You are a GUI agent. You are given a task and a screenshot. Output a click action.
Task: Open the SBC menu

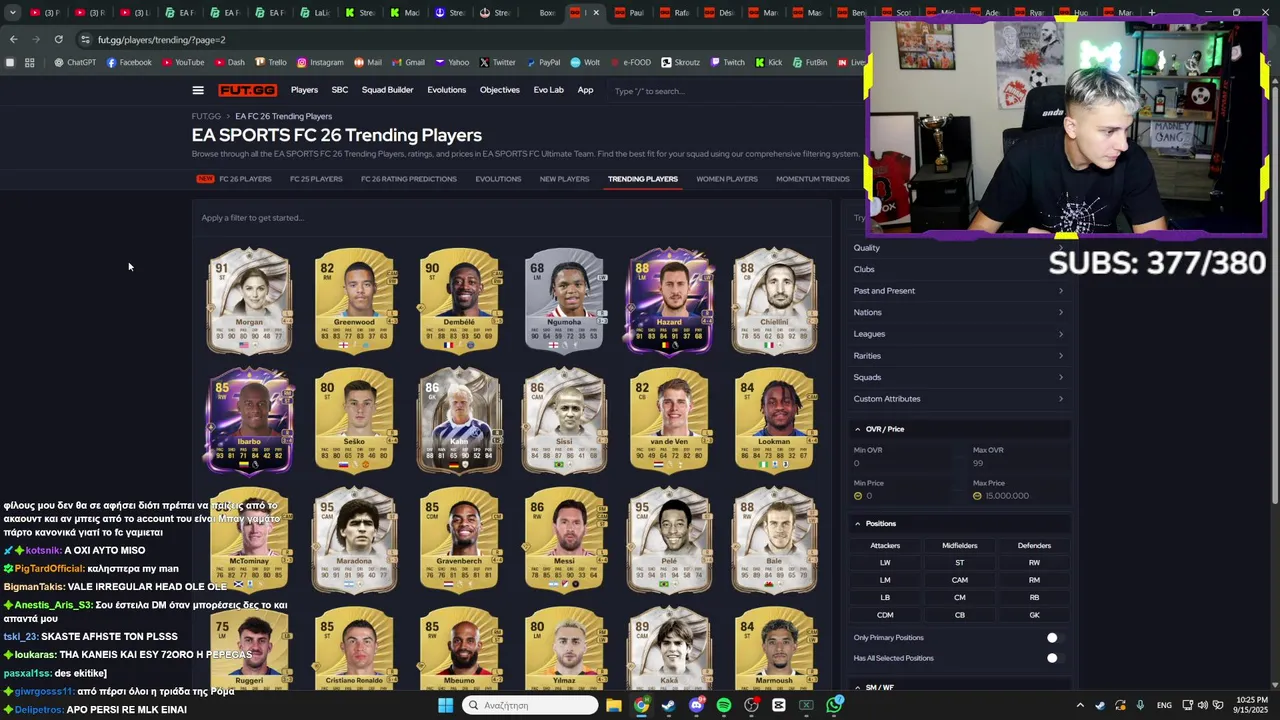click(340, 90)
